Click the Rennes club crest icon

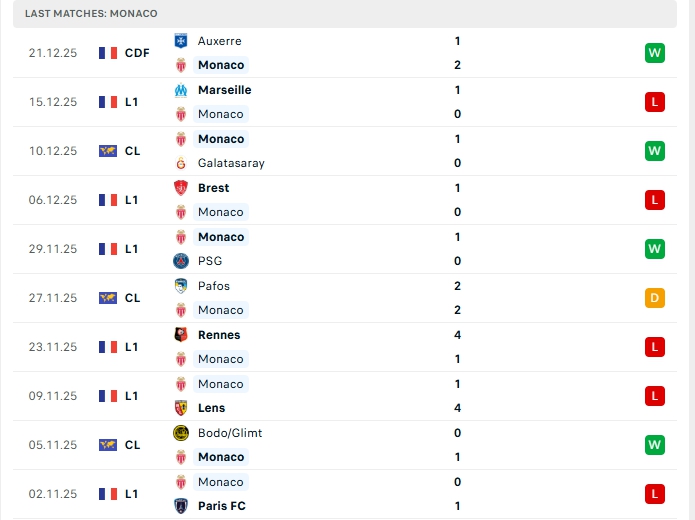click(x=181, y=335)
